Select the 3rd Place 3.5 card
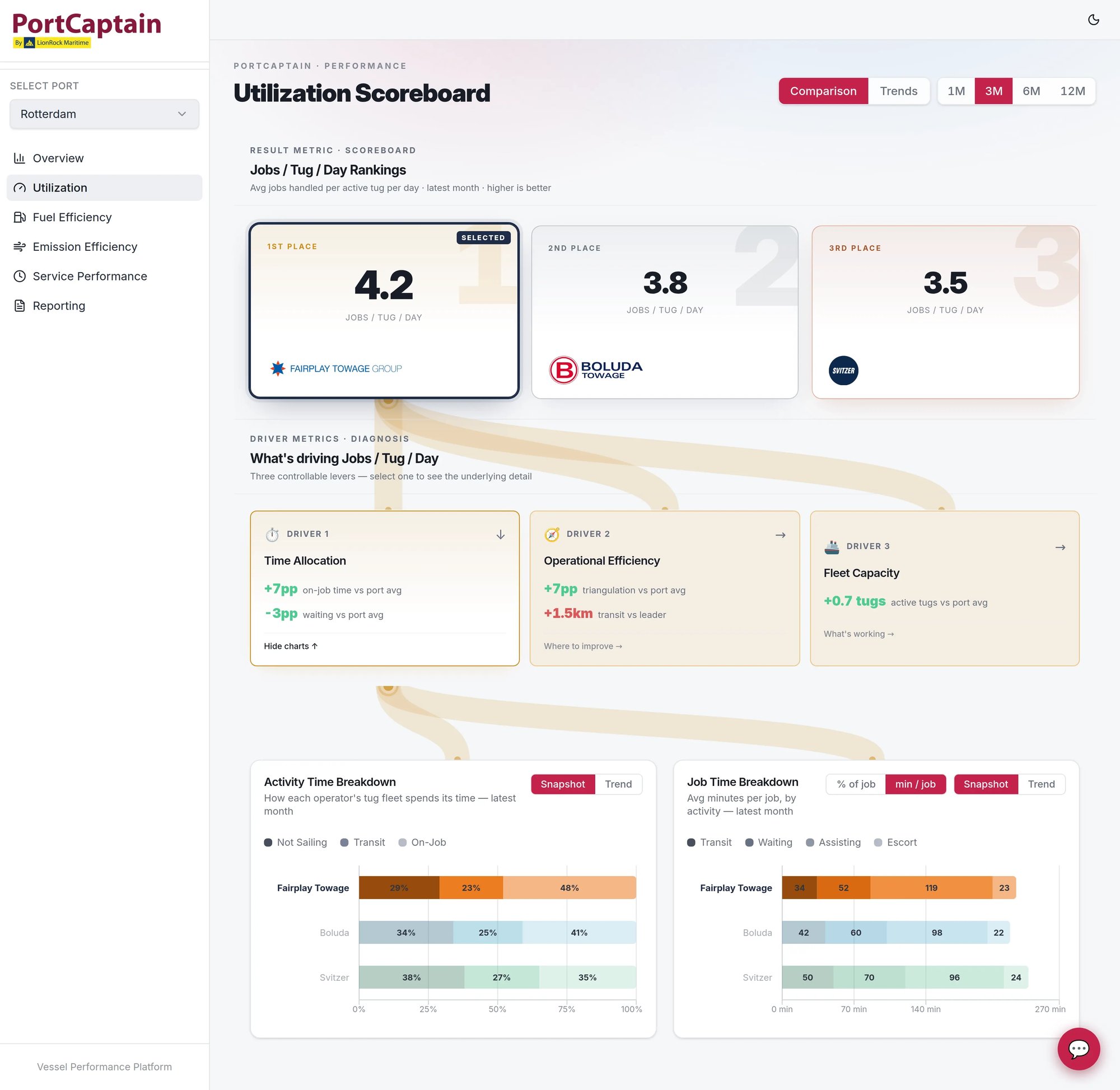1120x1090 pixels. click(945, 312)
